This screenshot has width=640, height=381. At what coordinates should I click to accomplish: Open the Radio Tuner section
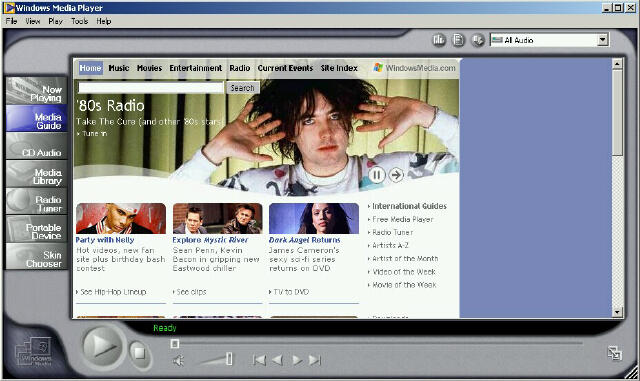[x=37, y=201]
